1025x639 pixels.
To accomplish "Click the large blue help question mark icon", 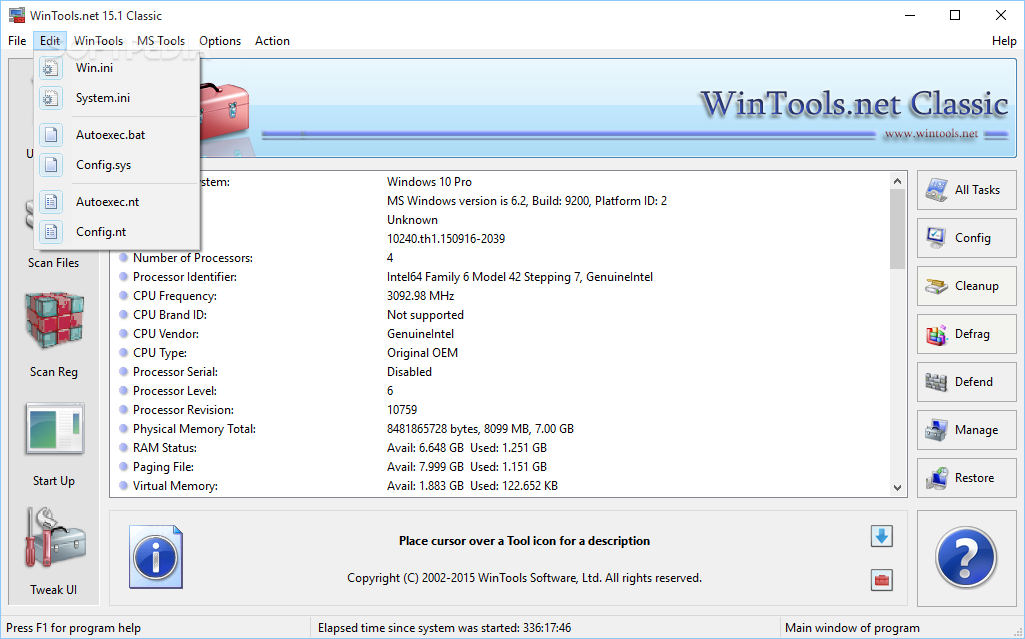I will 966,557.
